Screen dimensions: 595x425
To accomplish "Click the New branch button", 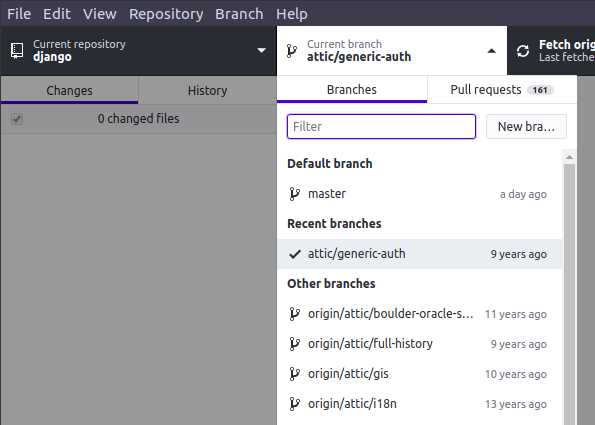I will click(526, 126).
